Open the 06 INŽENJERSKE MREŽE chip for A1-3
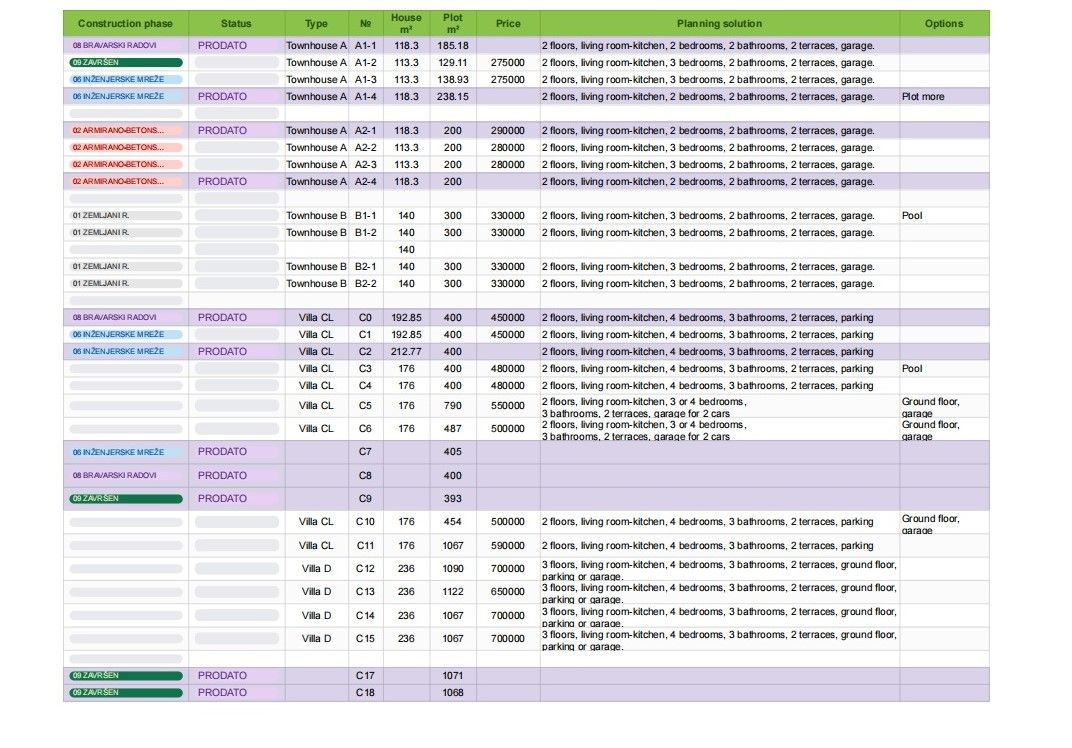This screenshot has height=748, width=1072. pos(126,80)
